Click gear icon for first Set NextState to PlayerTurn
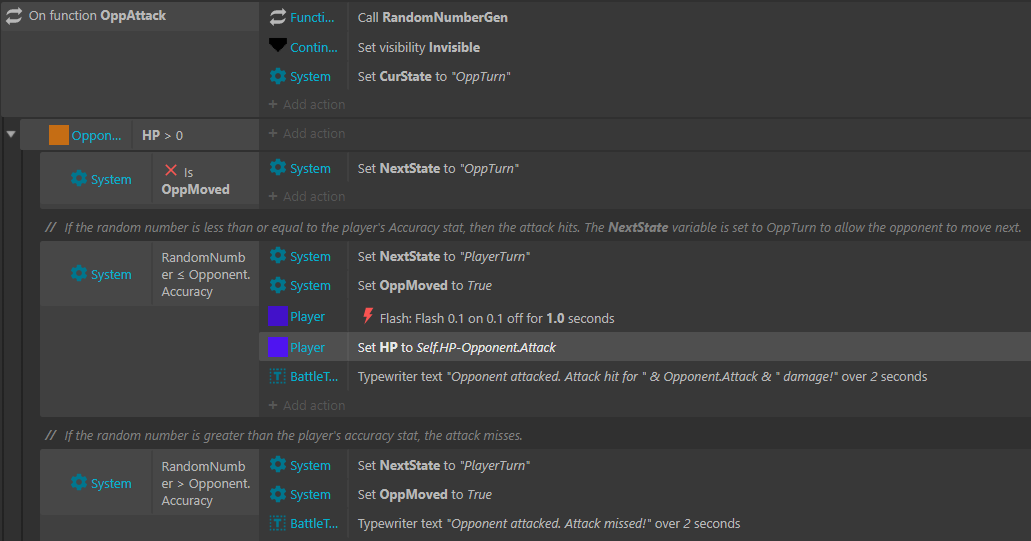Image resolution: width=1031 pixels, height=541 pixels. (277, 256)
